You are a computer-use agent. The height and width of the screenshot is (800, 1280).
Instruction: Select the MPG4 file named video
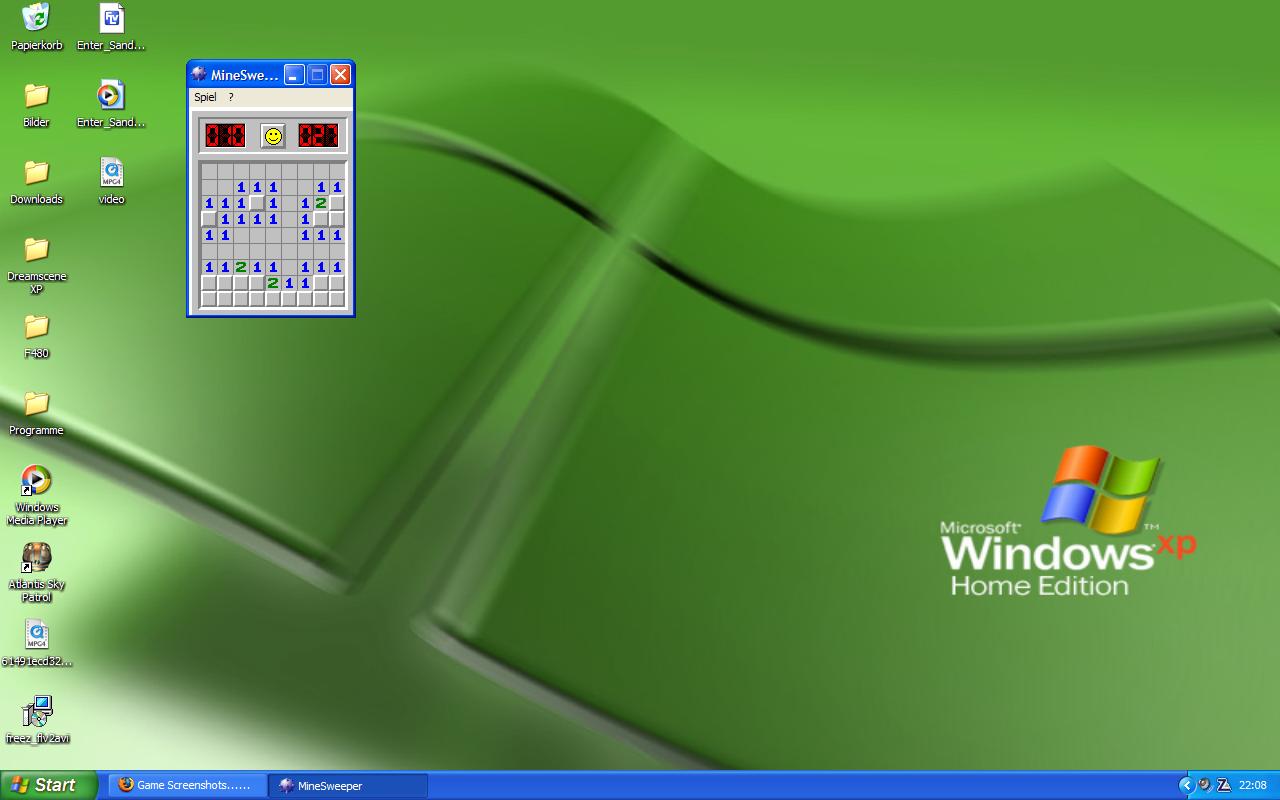point(111,172)
